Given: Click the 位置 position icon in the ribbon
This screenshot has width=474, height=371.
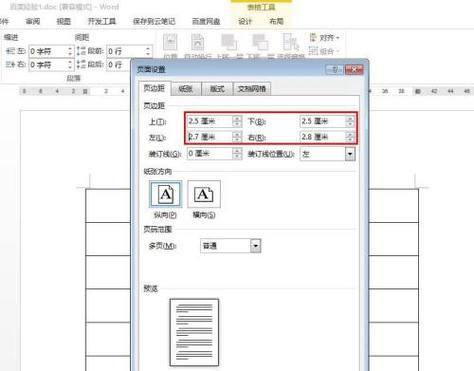Looking at the screenshot, I should [x=170, y=43].
